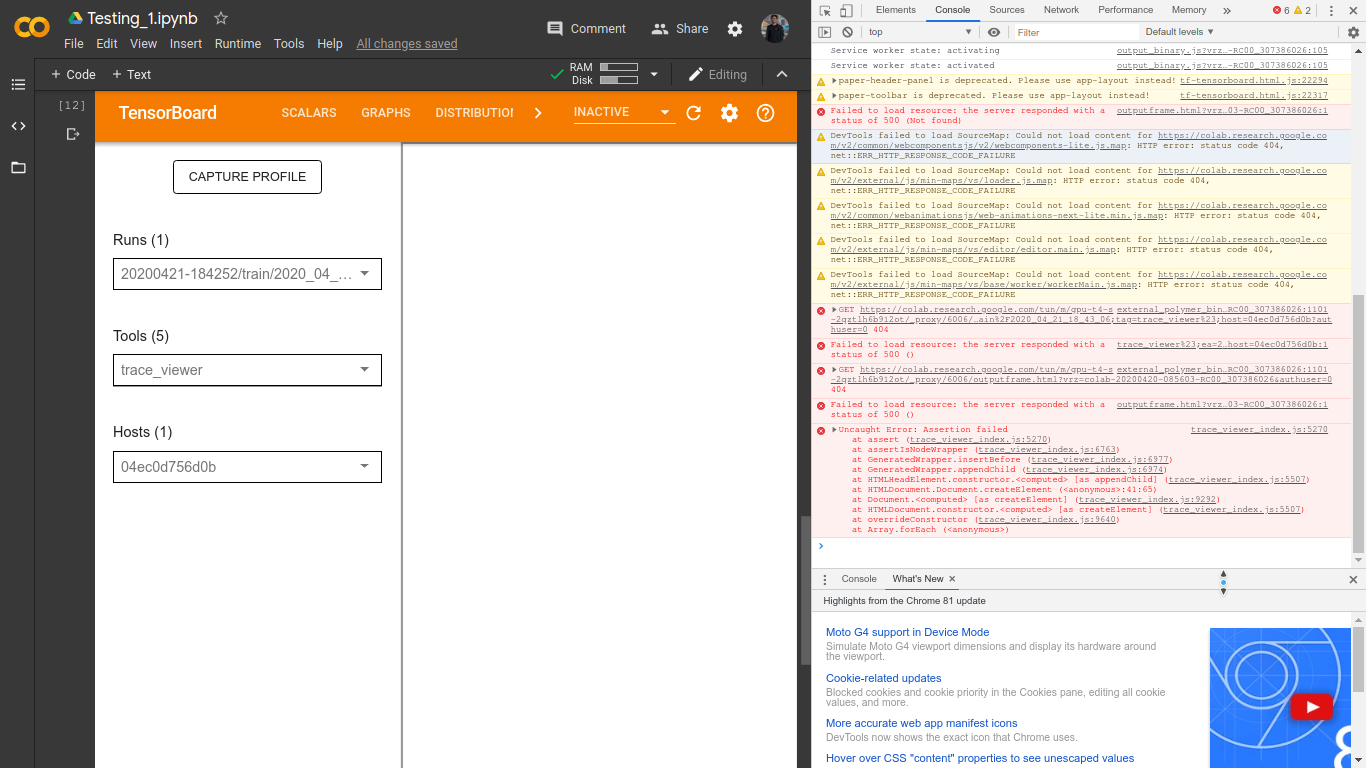Viewport: 1366px width, 768px height.
Task: Open the Tools menu in Colab
Action: tap(289, 44)
